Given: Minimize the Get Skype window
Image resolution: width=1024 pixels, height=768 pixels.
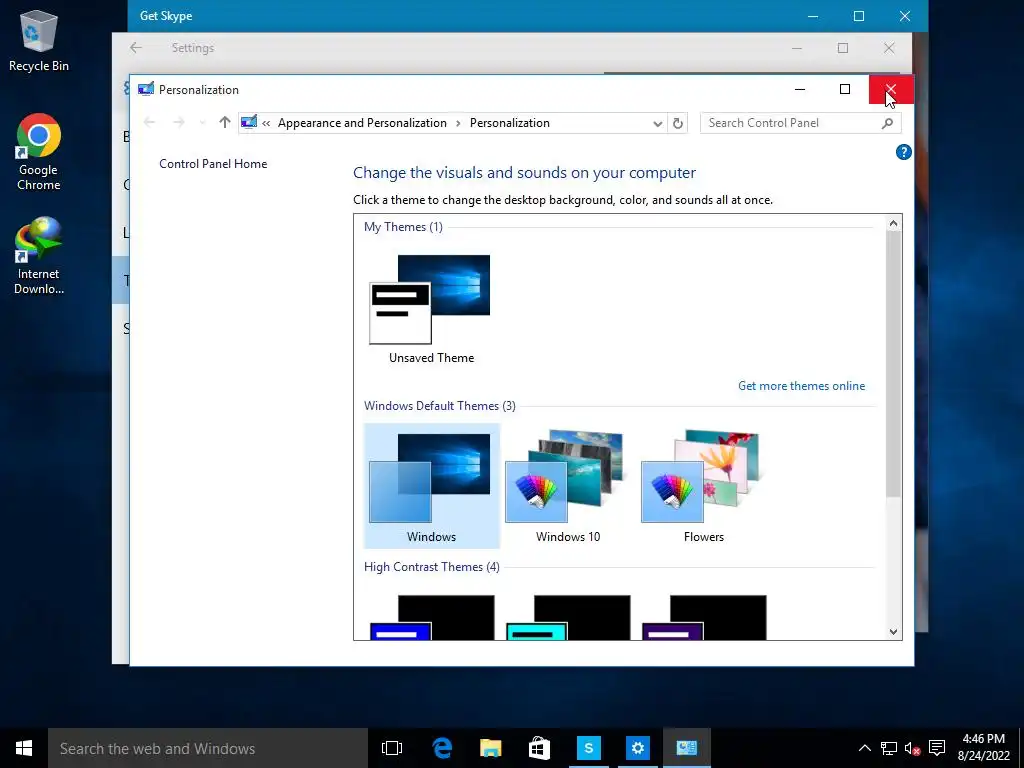Looking at the screenshot, I should coord(813,16).
